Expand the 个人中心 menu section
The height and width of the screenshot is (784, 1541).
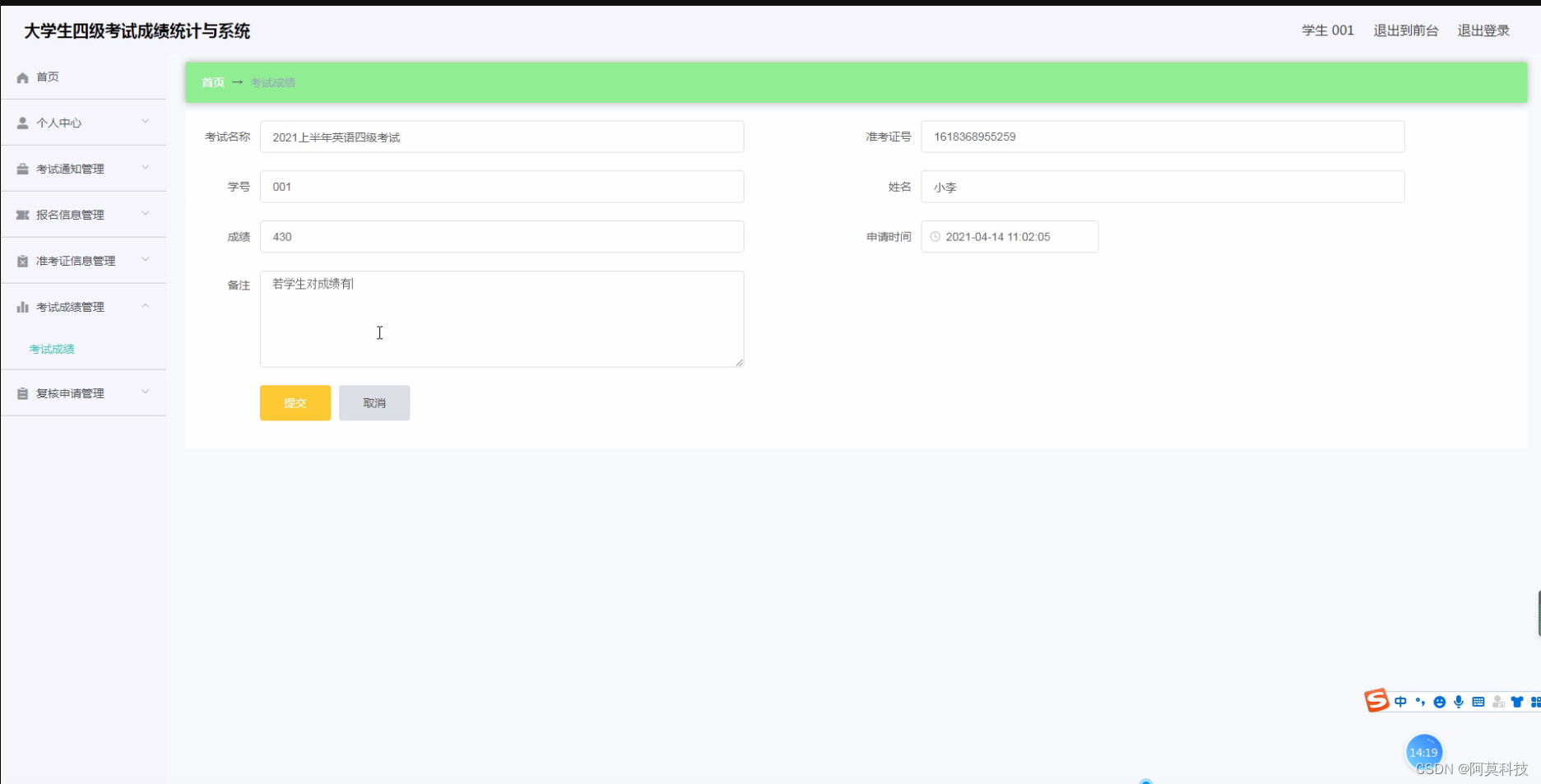146,122
